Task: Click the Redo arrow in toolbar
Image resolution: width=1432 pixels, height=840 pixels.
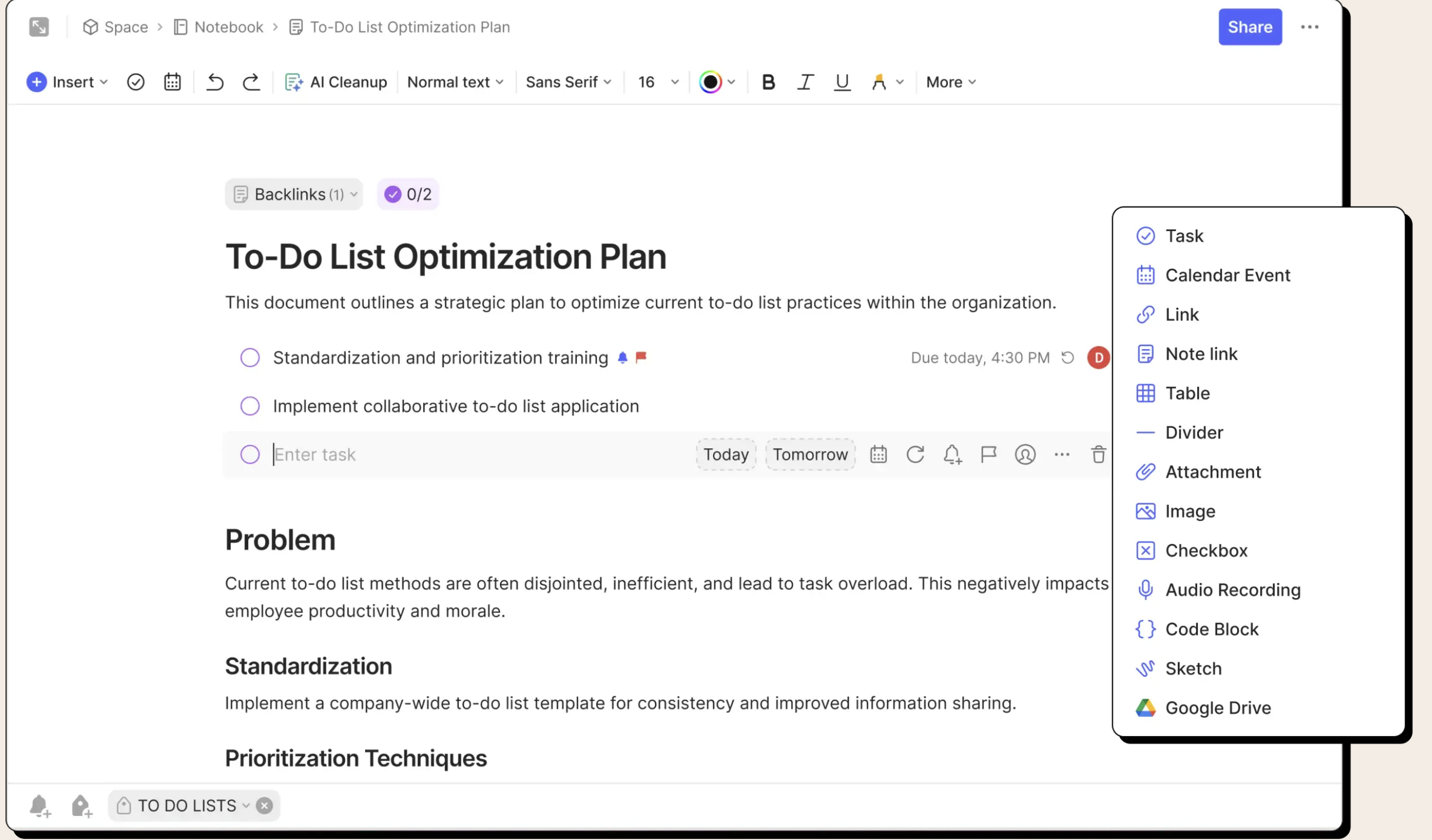Action: tap(251, 82)
